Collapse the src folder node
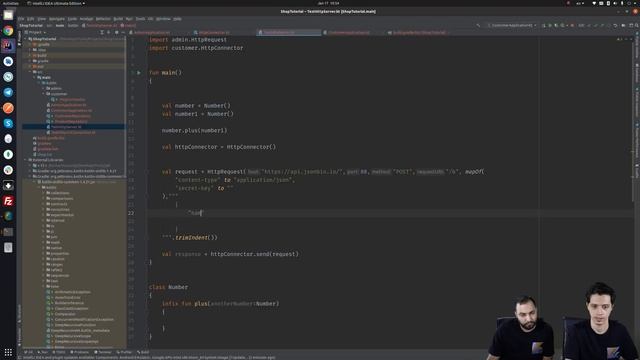640x360 pixels. click(30, 72)
